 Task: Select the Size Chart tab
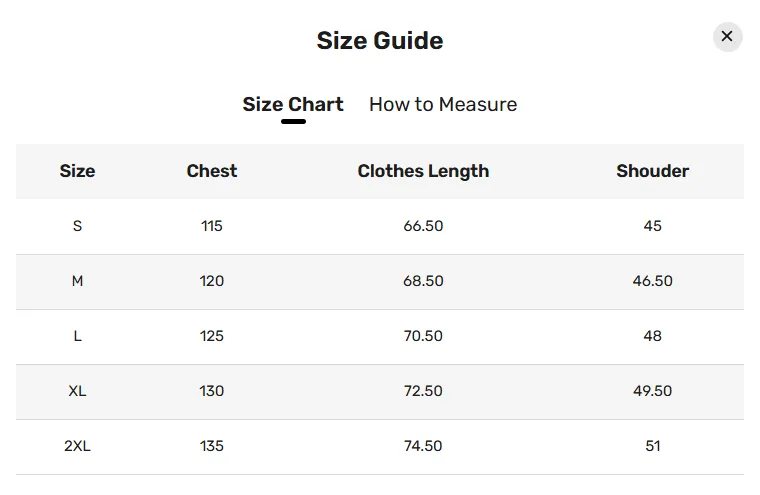click(293, 104)
